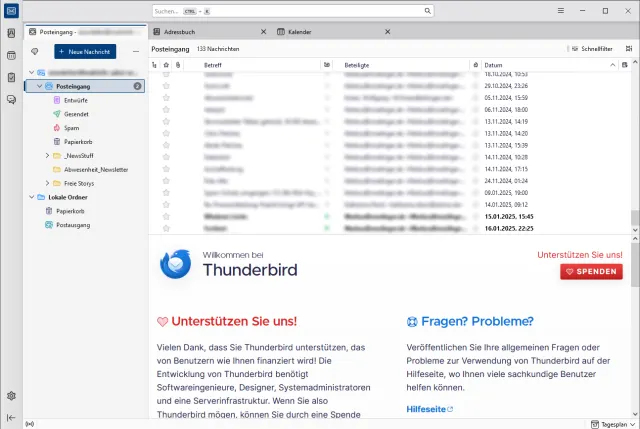Star the message dated 05.11.2024, 15:59
Viewport: 640px width, 429px height.
(166, 98)
